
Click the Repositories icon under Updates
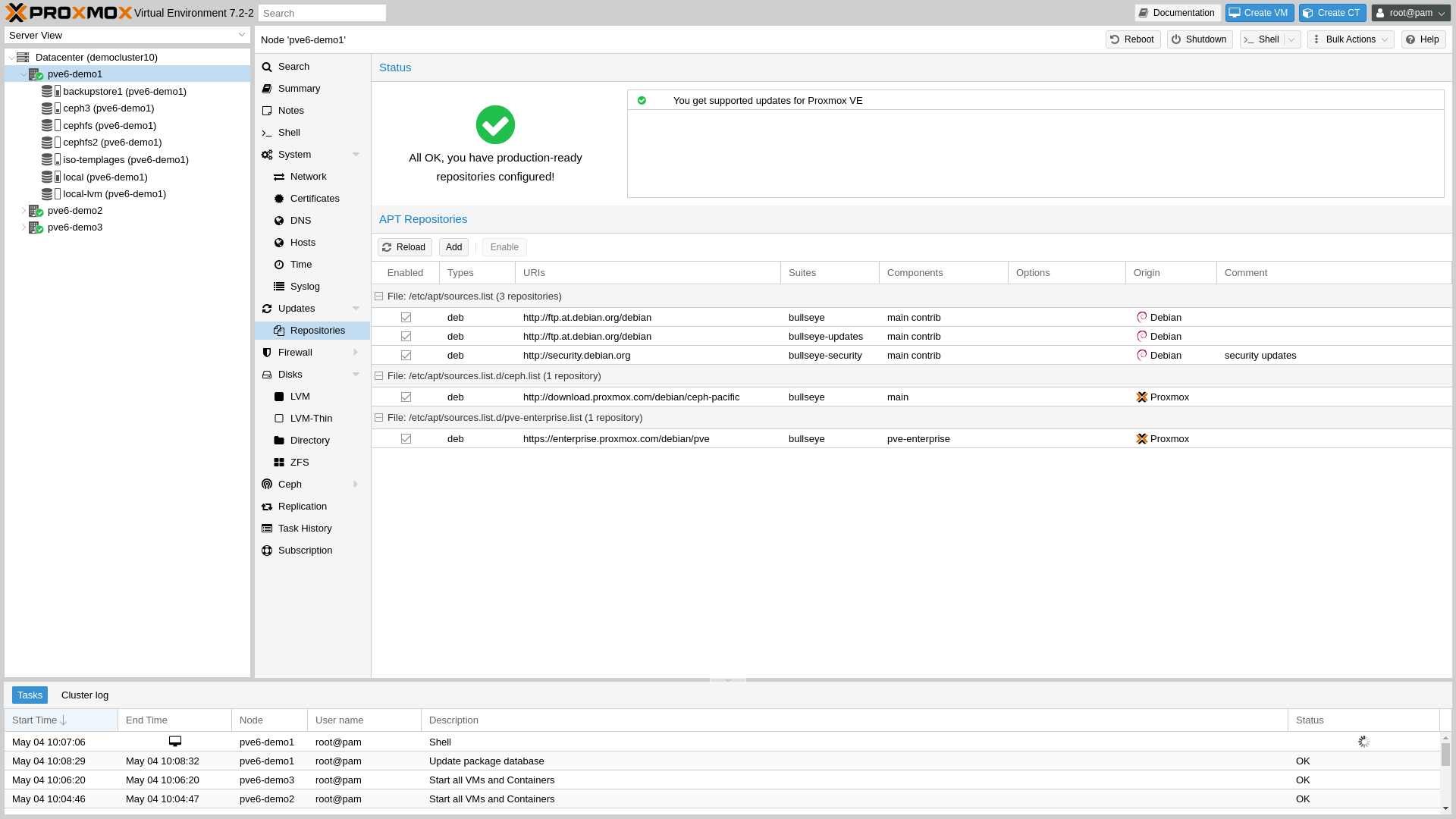click(279, 330)
